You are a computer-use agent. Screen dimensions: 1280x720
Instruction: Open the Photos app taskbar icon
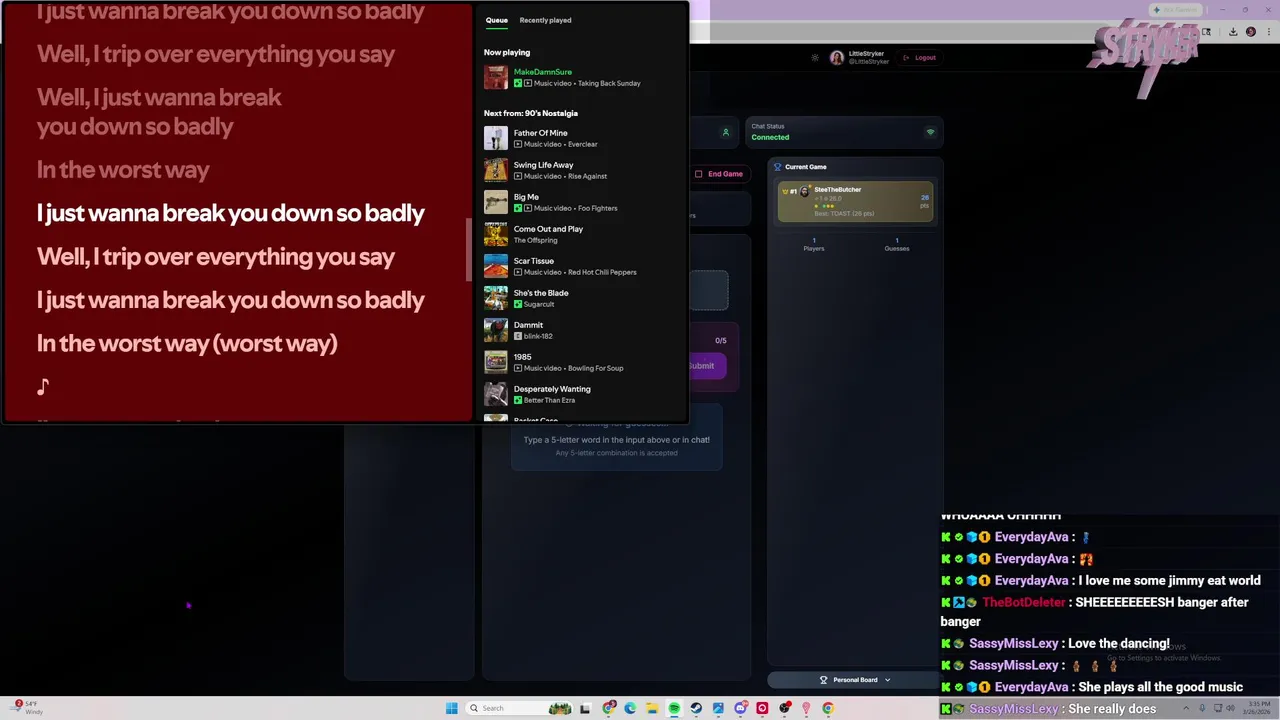[x=718, y=708]
